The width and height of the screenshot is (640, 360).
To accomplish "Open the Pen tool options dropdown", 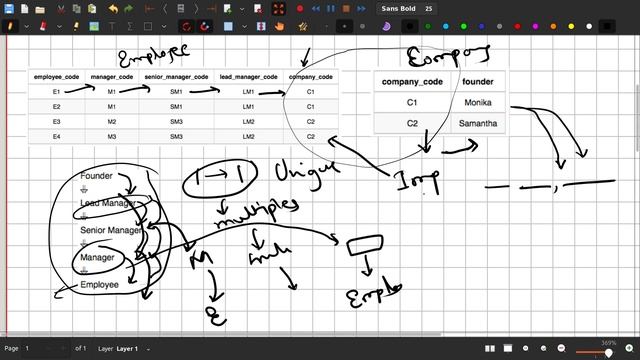I will click(x=27, y=27).
